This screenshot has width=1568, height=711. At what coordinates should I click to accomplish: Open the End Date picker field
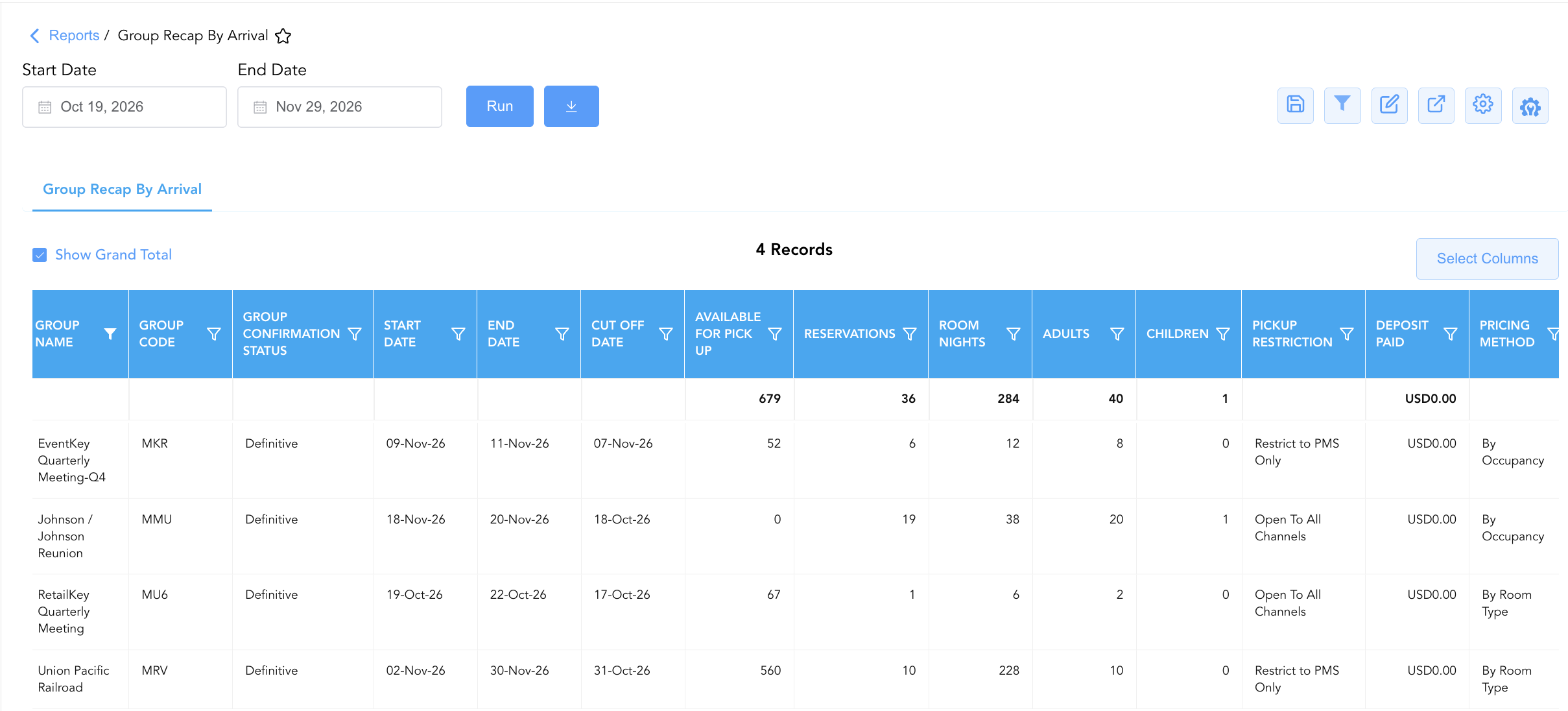340,107
